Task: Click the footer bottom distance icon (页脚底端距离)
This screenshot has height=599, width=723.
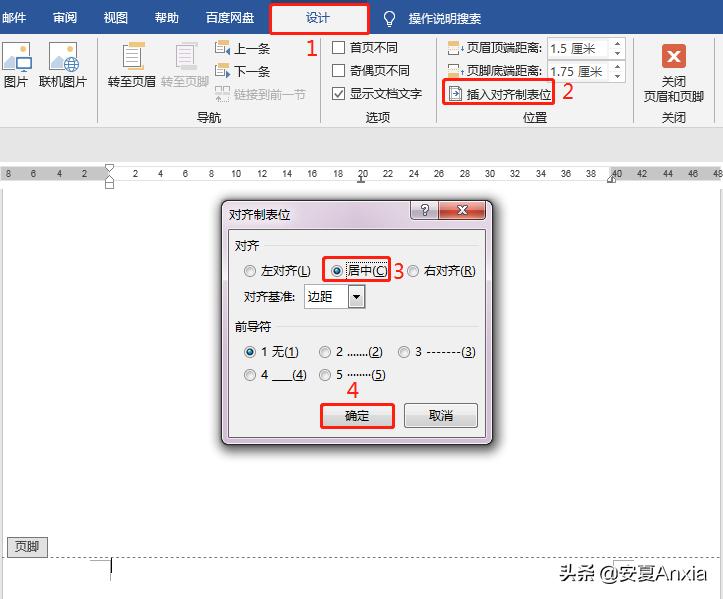Action: (455, 71)
